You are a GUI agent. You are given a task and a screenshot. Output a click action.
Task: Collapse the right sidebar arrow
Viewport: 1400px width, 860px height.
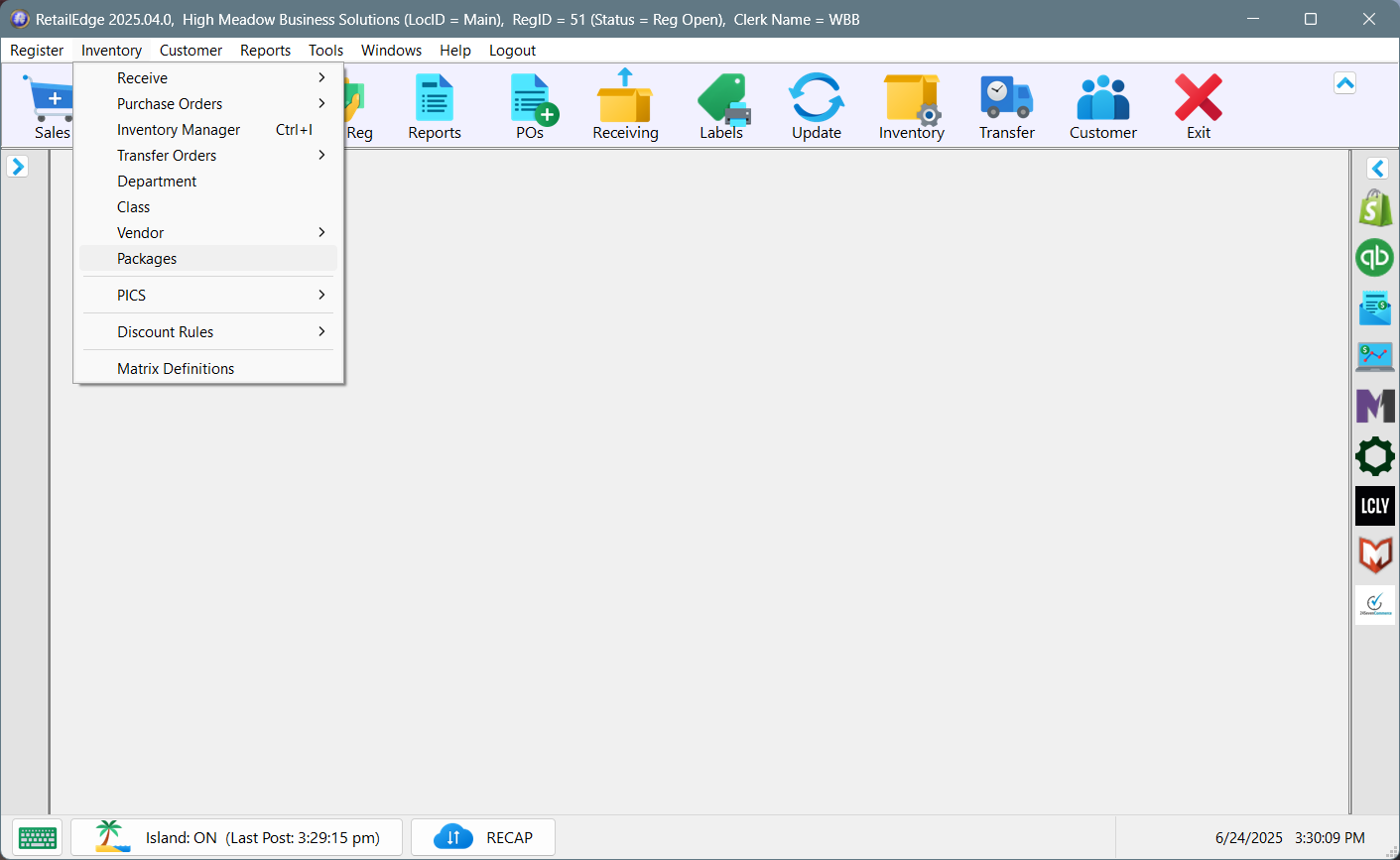click(1377, 169)
